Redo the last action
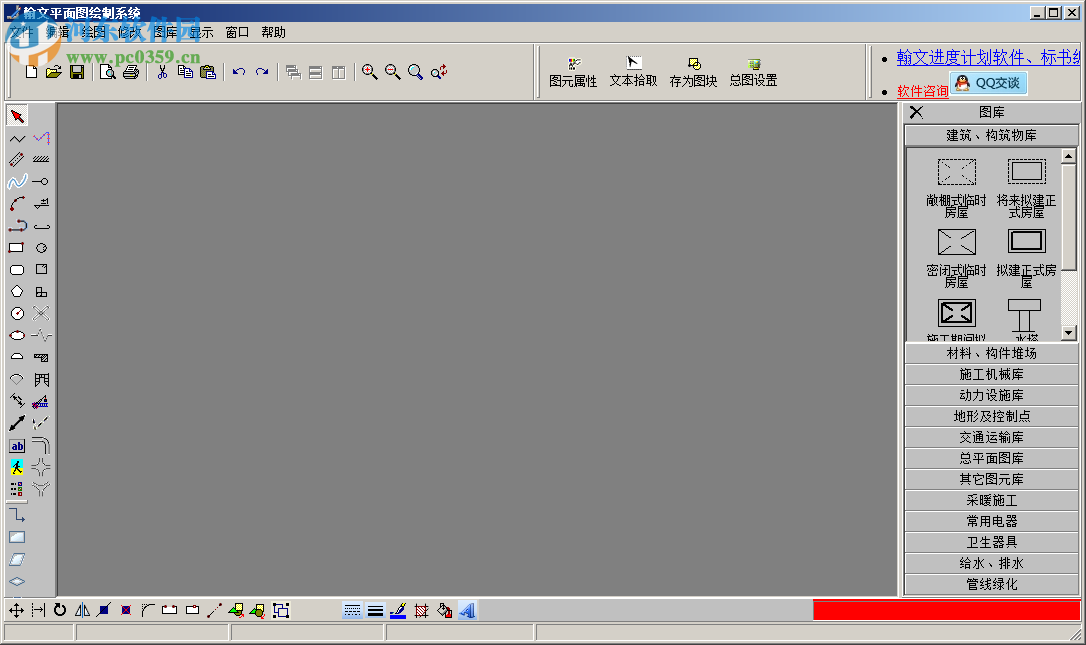The width and height of the screenshot is (1086, 645). click(x=262, y=72)
